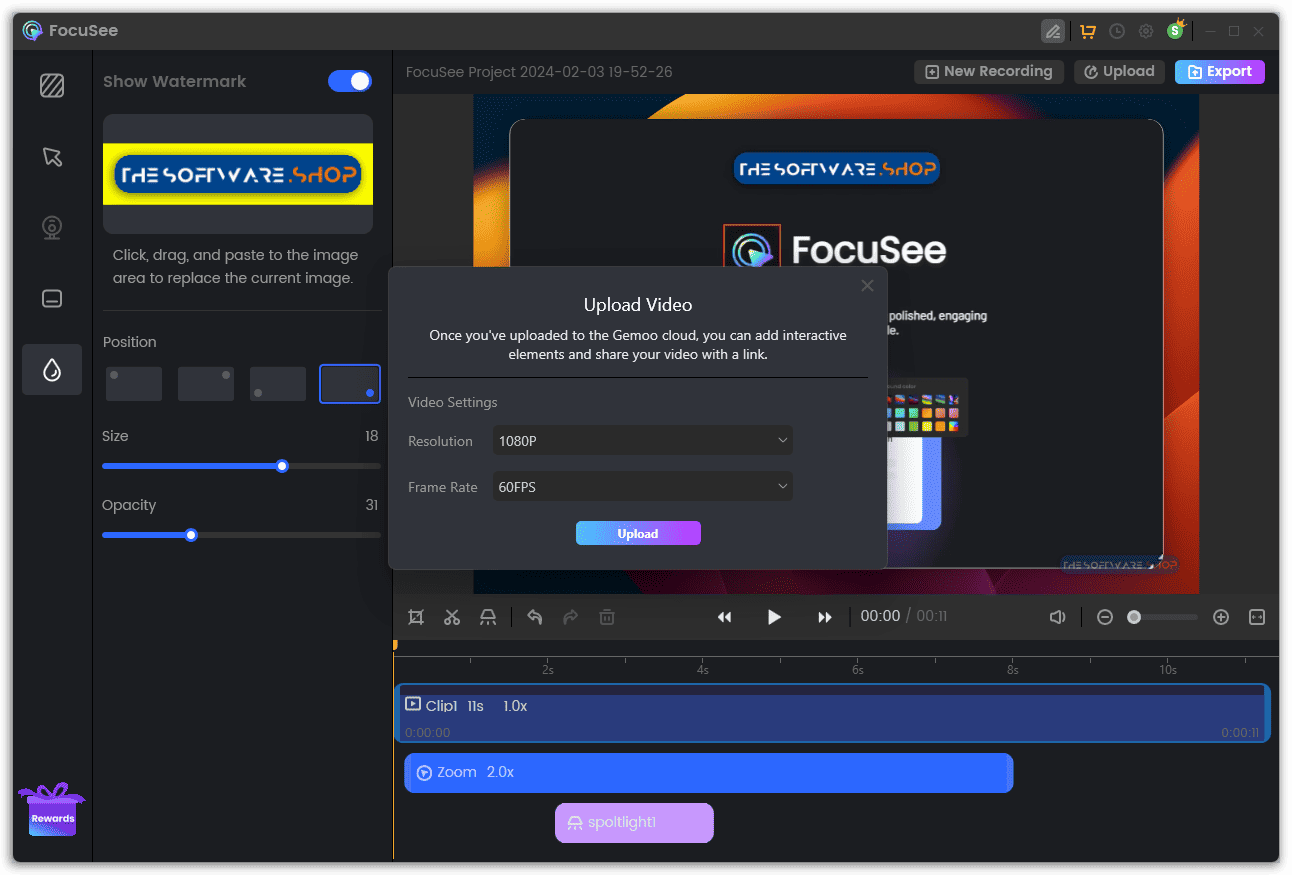Play the video preview
1292x875 pixels.
(x=774, y=617)
